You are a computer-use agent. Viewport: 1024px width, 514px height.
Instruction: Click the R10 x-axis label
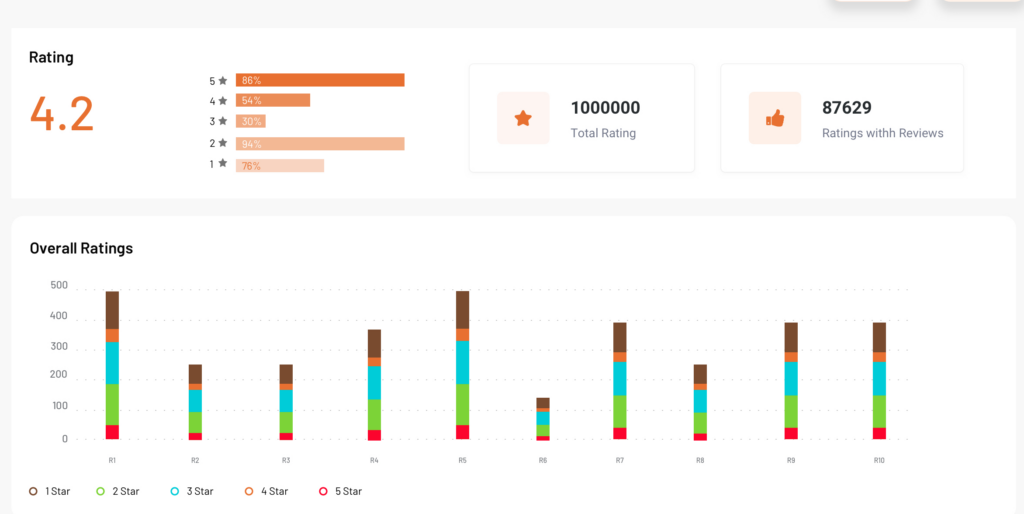879,460
